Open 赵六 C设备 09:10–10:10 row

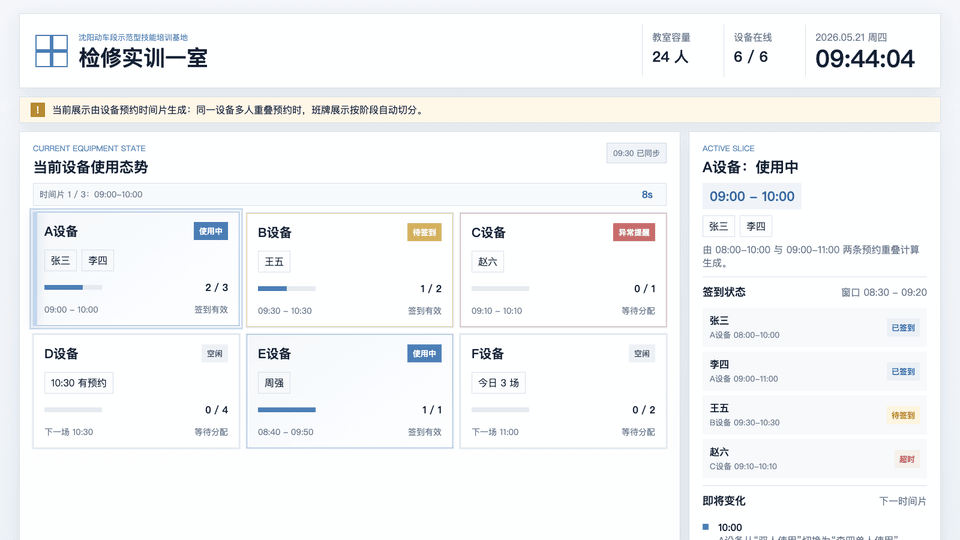(814, 459)
